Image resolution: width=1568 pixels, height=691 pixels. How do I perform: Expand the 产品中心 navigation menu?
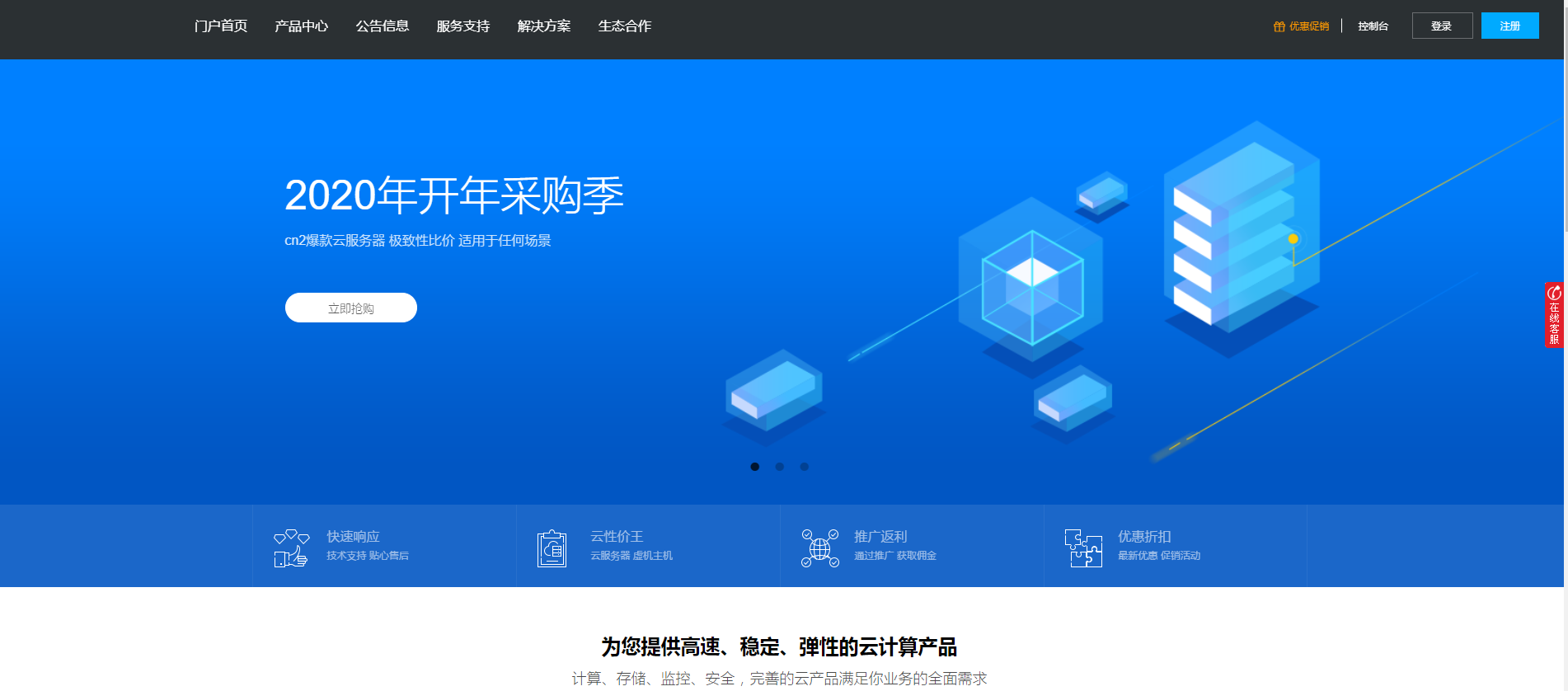301,26
